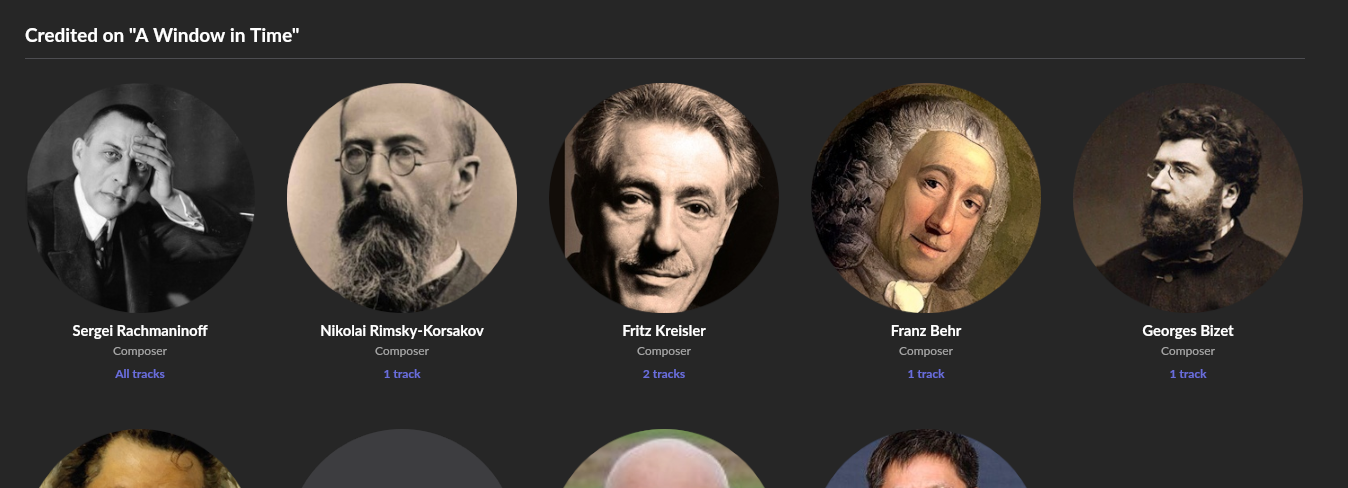Viewport: 1348px width, 488px height.
Task: Open first partially visible portrait in second row
Action: coord(140,459)
